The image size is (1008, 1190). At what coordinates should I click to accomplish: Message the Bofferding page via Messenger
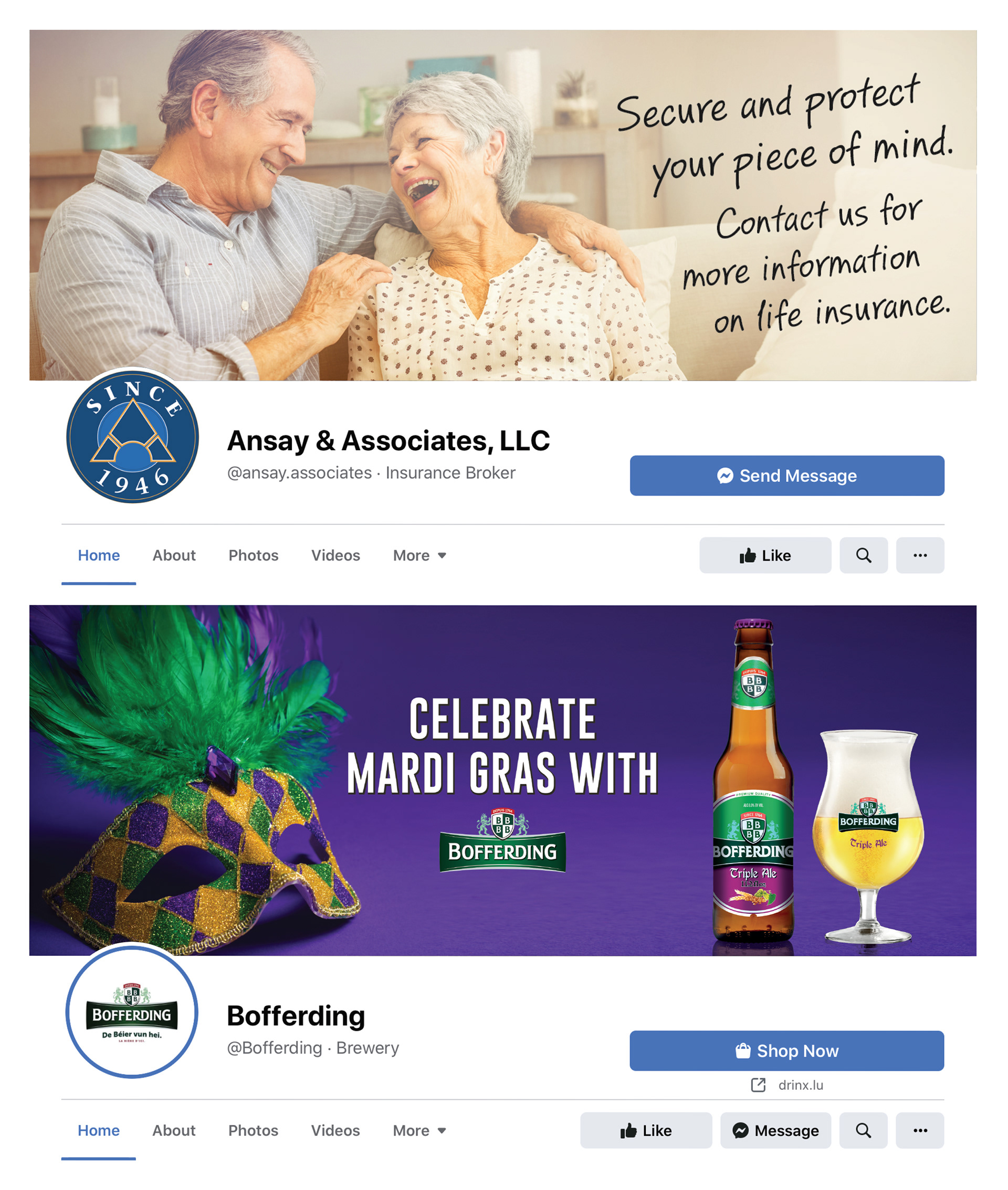tap(775, 1131)
